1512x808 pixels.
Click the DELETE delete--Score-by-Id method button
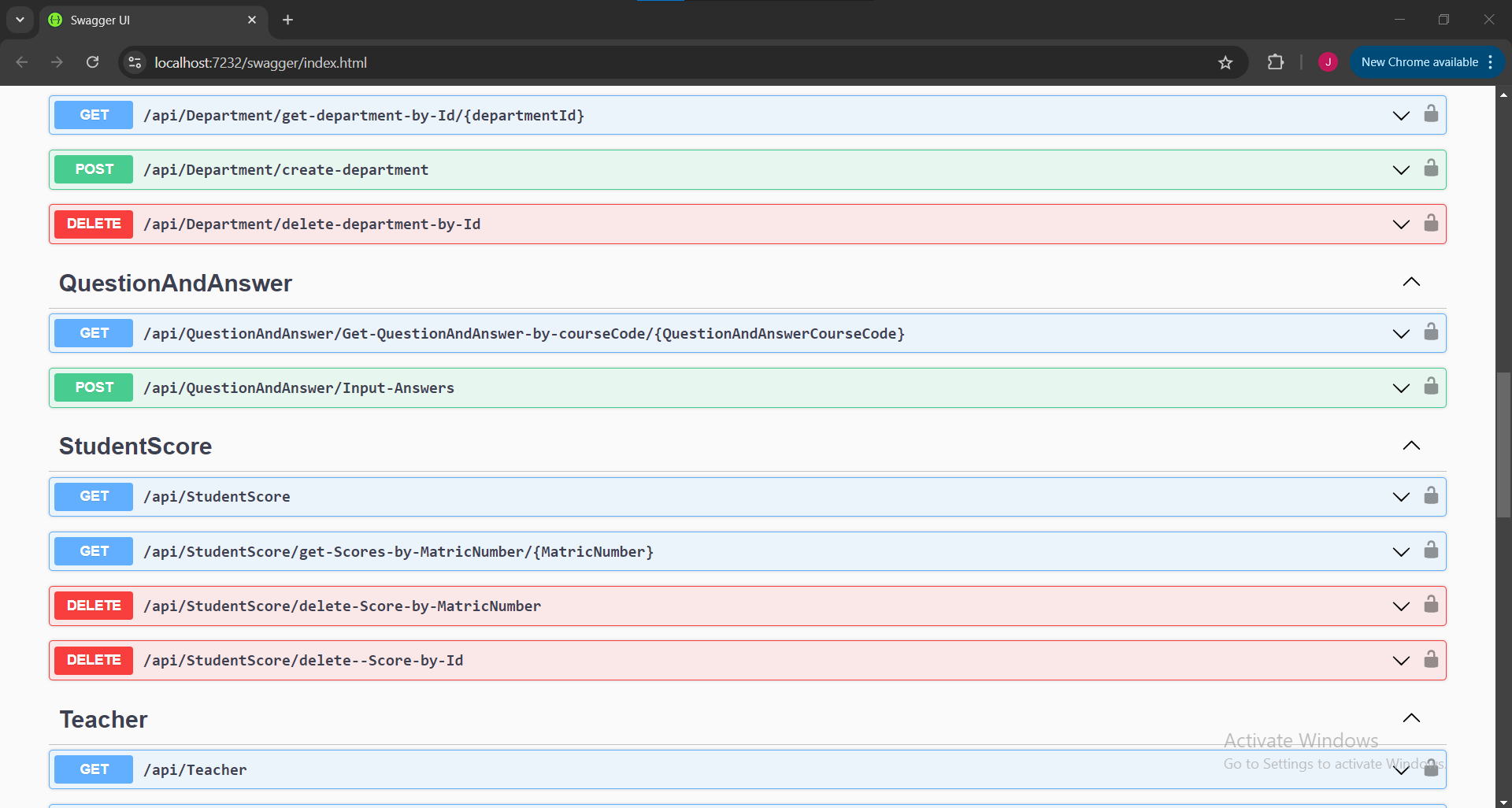point(94,660)
